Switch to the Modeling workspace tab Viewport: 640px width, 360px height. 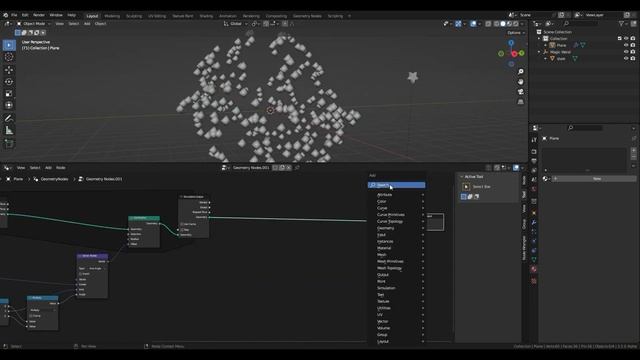click(x=112, y=16)
